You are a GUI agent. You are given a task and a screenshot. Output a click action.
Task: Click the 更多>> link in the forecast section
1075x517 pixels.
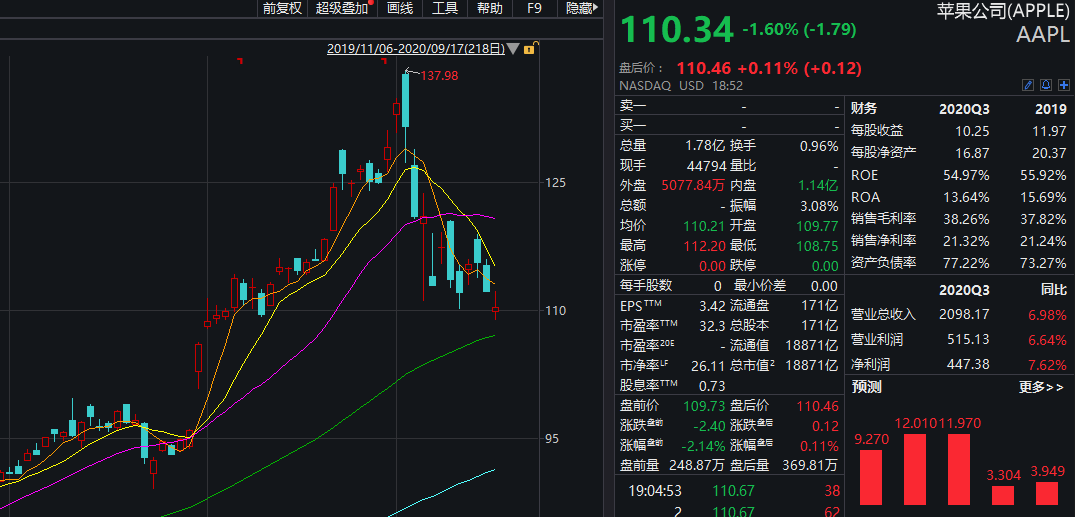click(x=1041, y=387)
